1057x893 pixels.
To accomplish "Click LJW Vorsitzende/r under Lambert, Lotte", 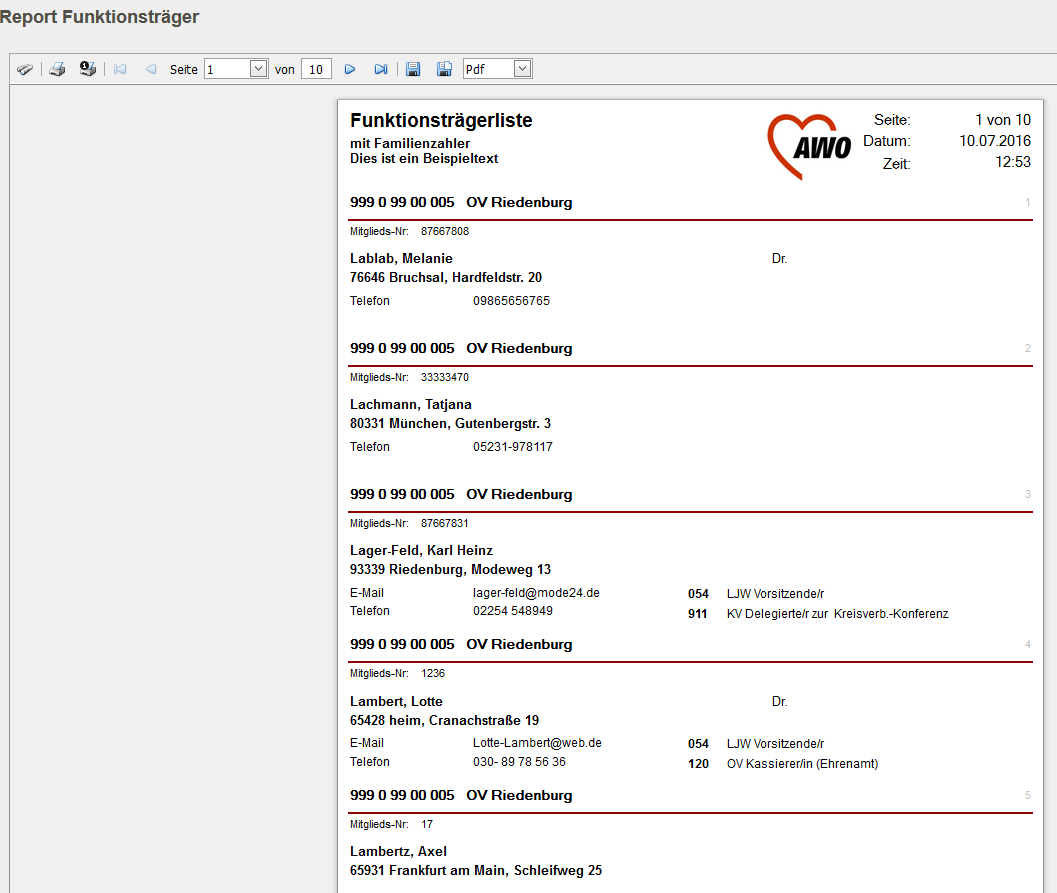I will click(775, 743).
